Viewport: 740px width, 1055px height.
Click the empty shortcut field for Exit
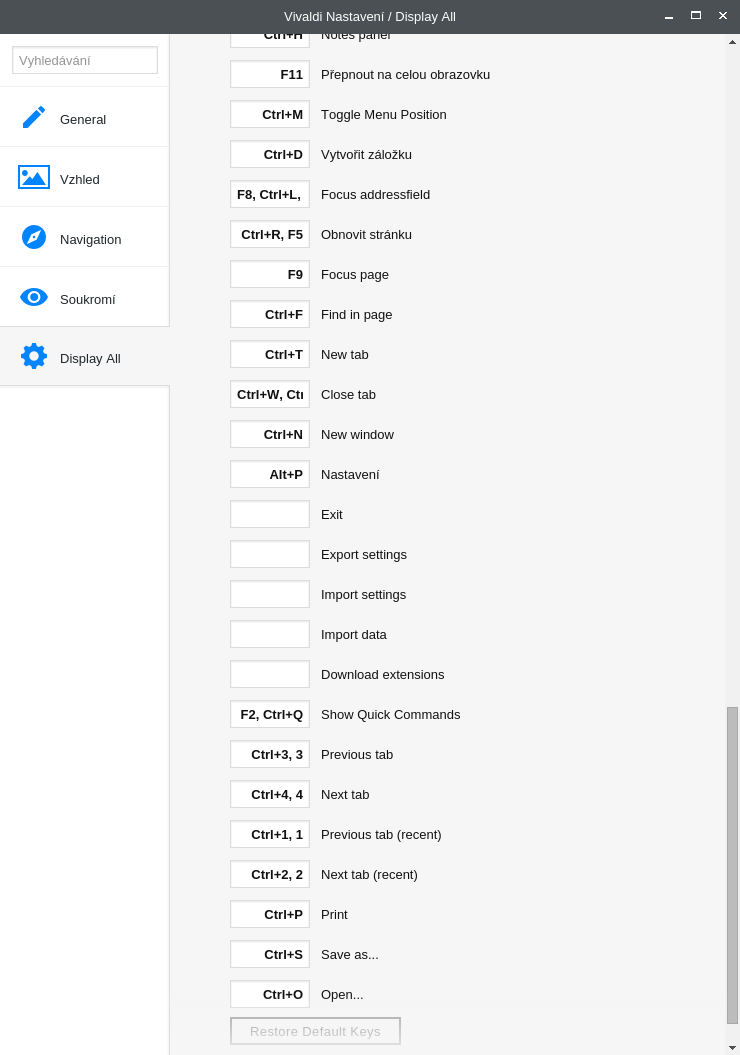click(x=270, y=514)
